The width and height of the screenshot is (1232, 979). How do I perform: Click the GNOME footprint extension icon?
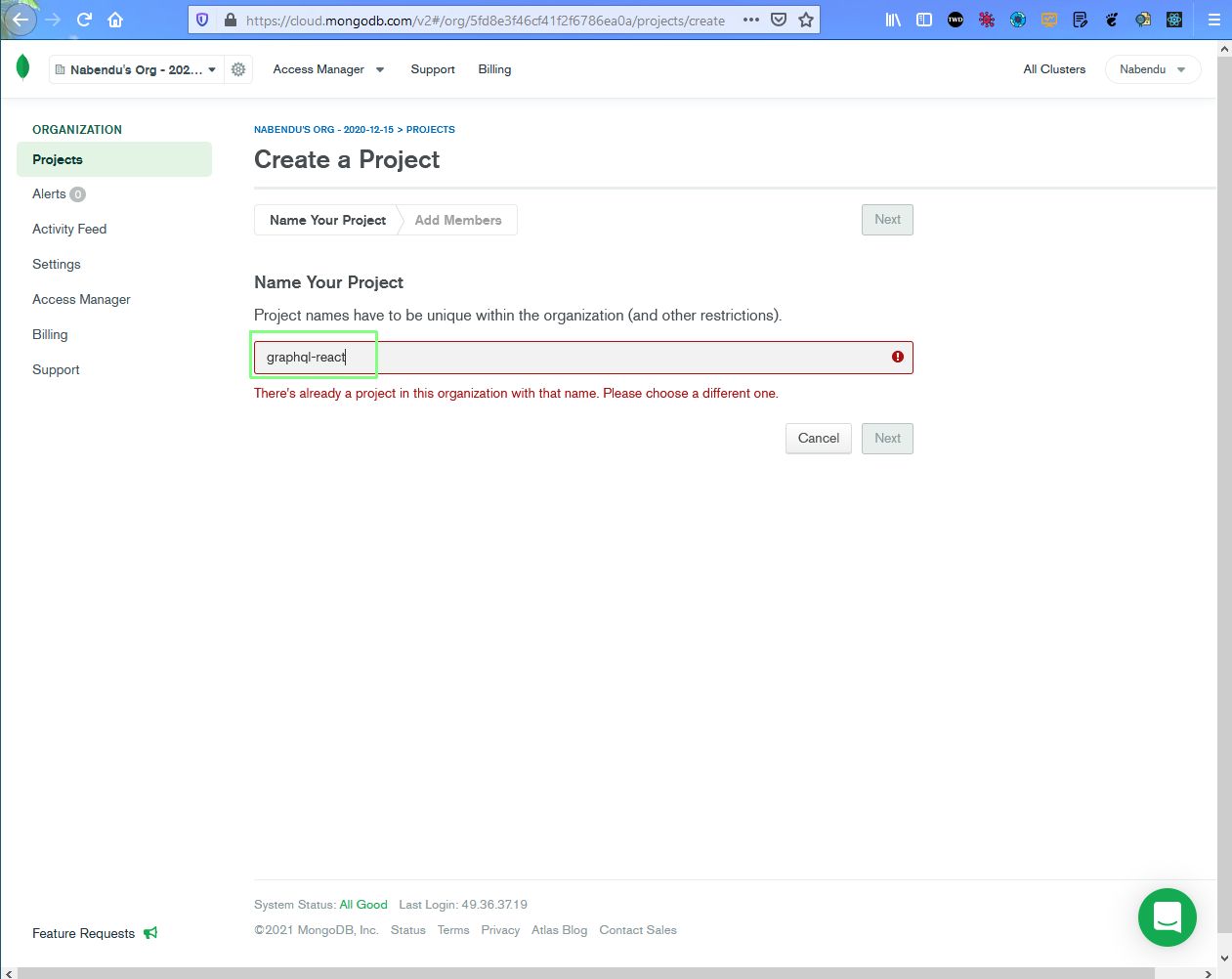click(1112, 20)
